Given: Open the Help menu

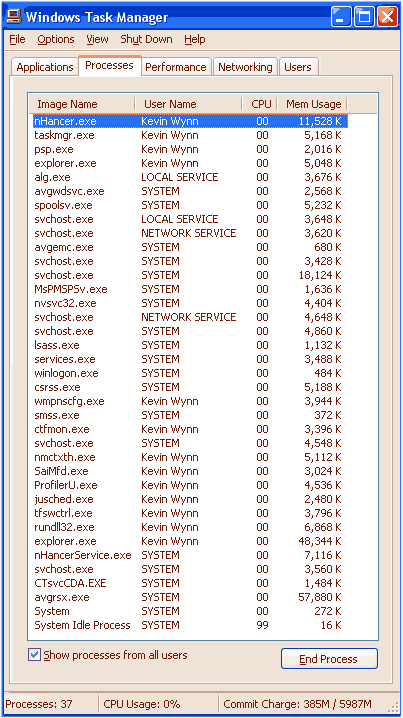Looking at the screenshot, I should (195, 39).
